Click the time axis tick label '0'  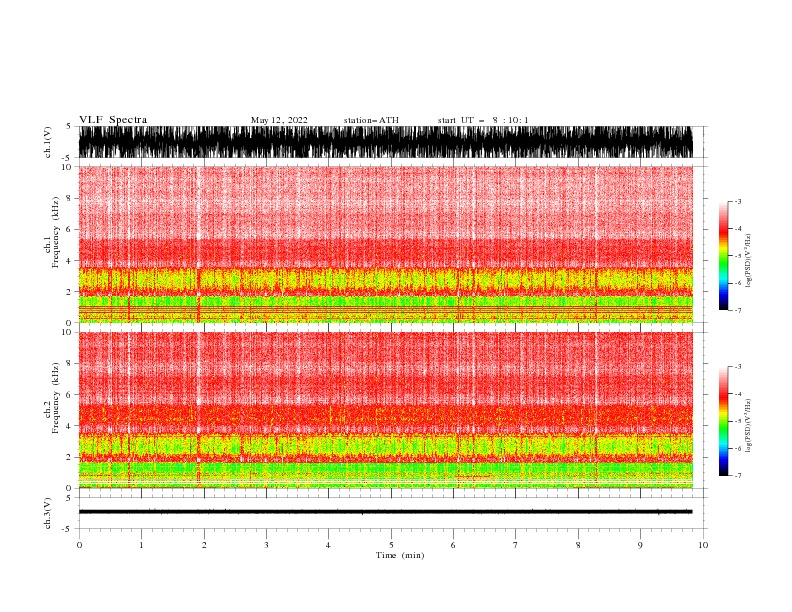coord(79,545)
